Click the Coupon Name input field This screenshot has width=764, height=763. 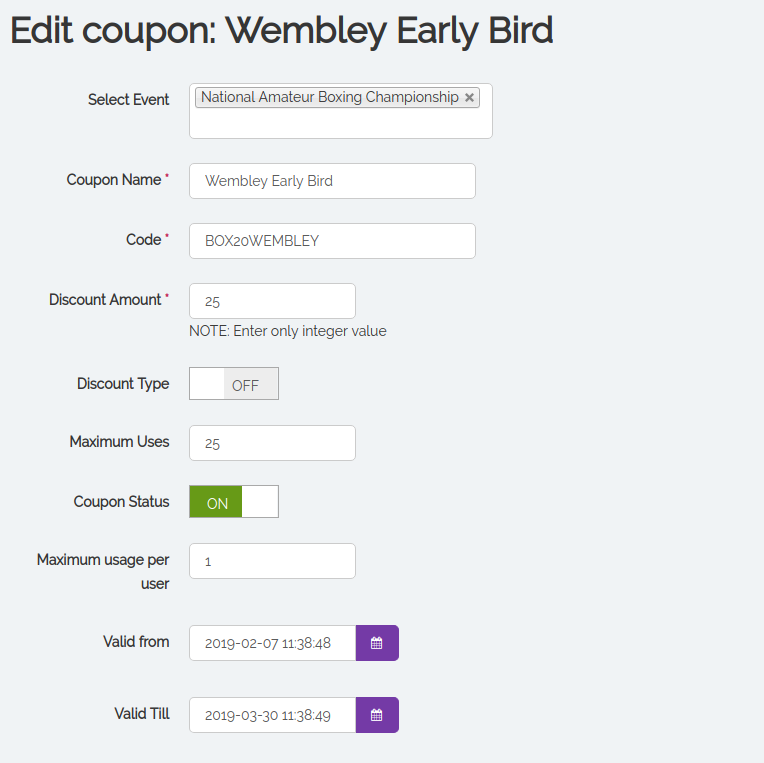tap(332, 181)
